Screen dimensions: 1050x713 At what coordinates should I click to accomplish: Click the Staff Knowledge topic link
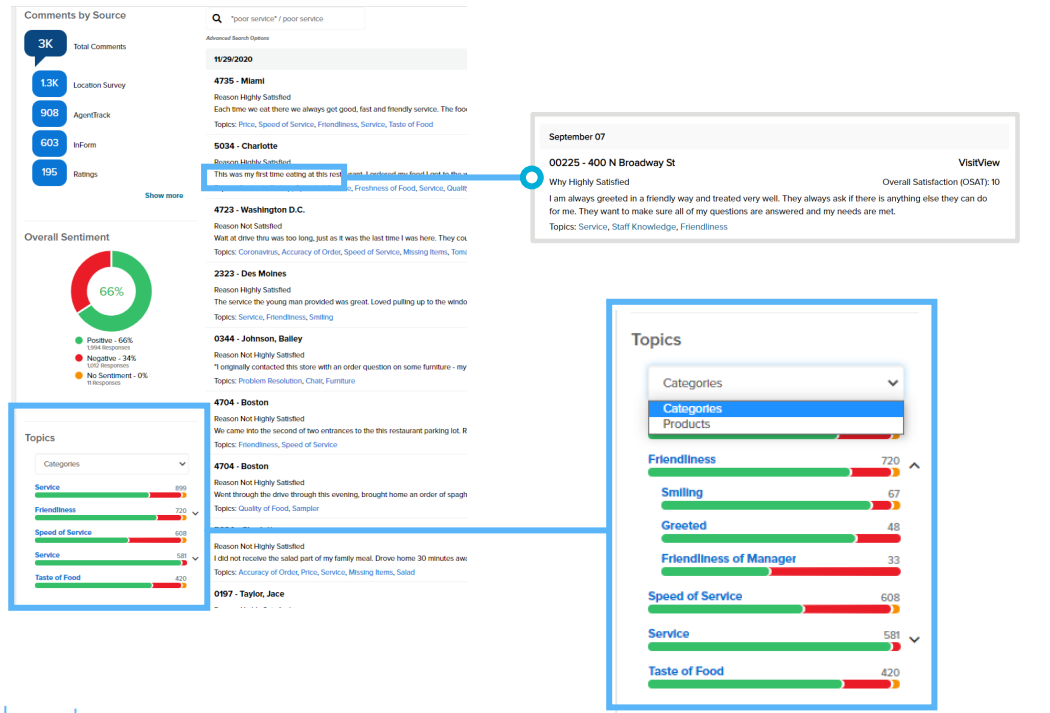pyautogui.click(x=643, y=227)
